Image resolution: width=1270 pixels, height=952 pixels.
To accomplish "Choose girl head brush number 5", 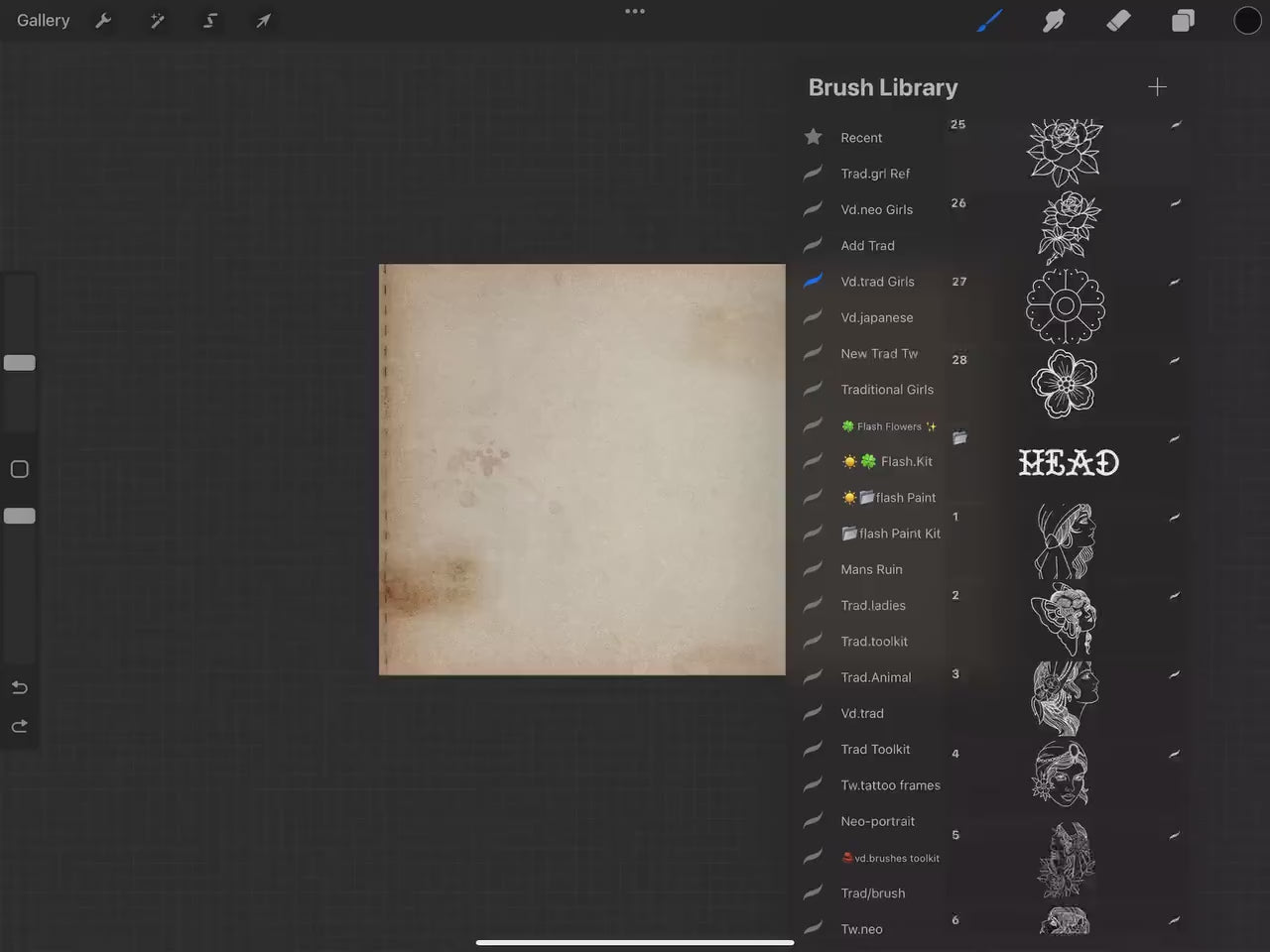I will click(1066, 860).
